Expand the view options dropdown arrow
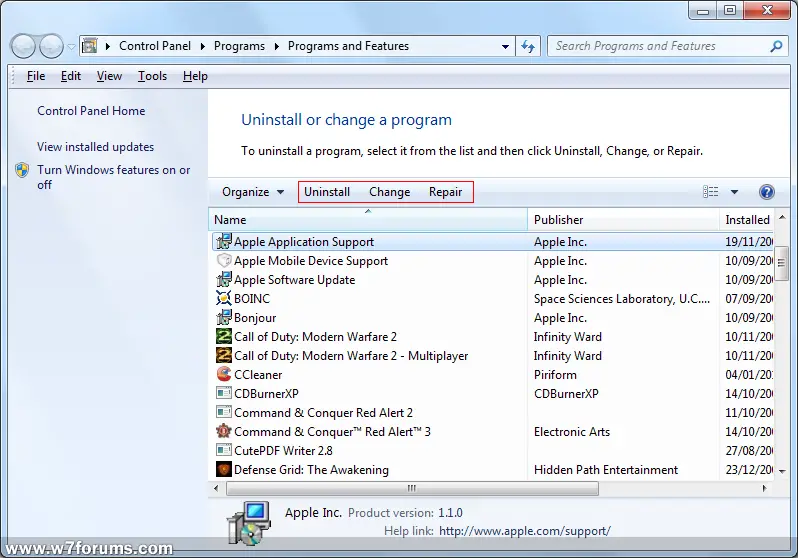This screenshot has height=558, width=798. (734, 192)
